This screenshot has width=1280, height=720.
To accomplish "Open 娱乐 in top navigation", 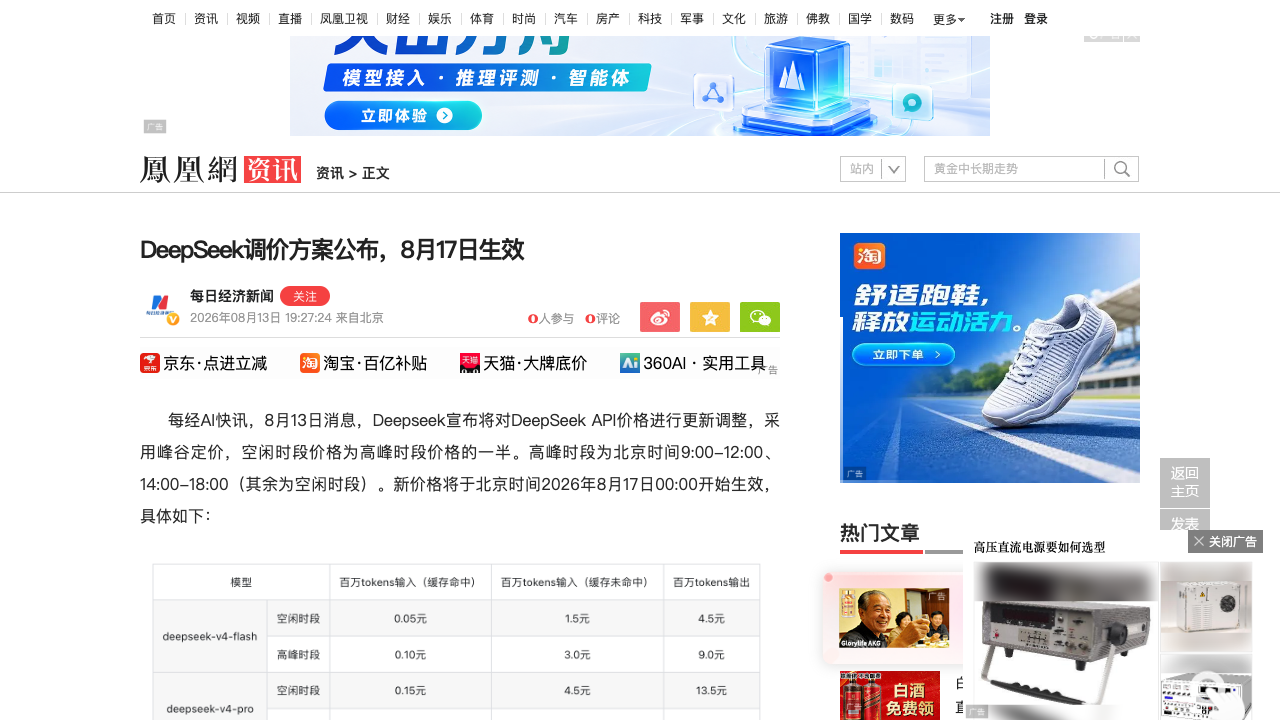I will click(440, 18).
